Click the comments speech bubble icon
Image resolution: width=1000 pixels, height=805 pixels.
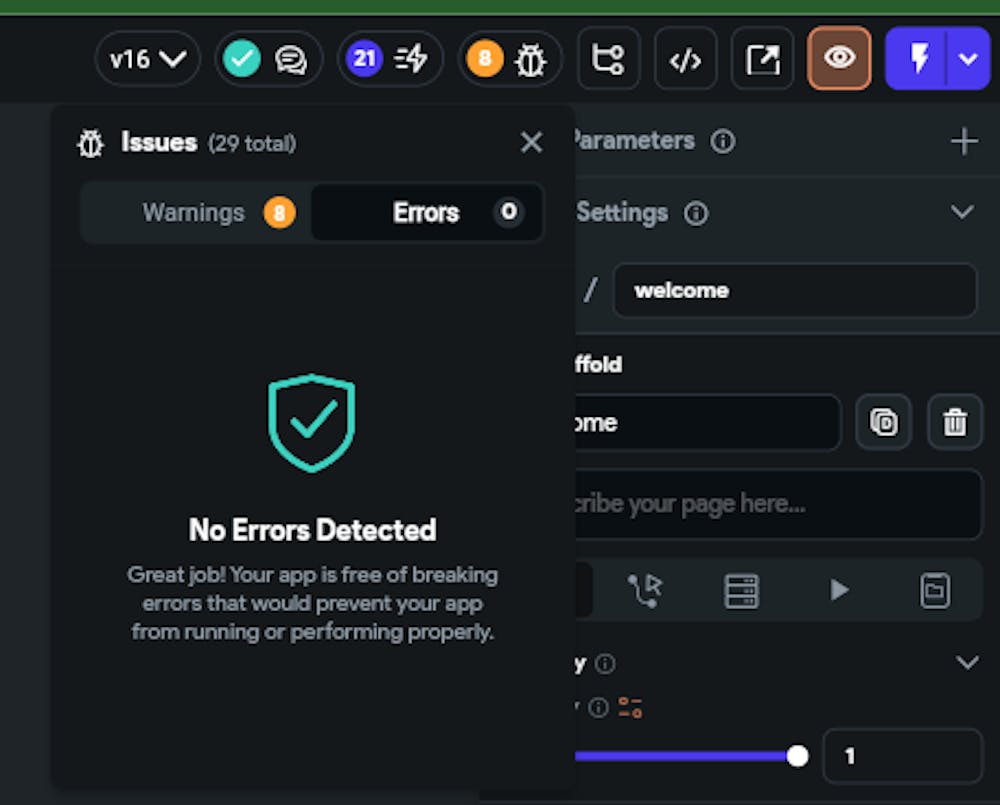[291, 60]
